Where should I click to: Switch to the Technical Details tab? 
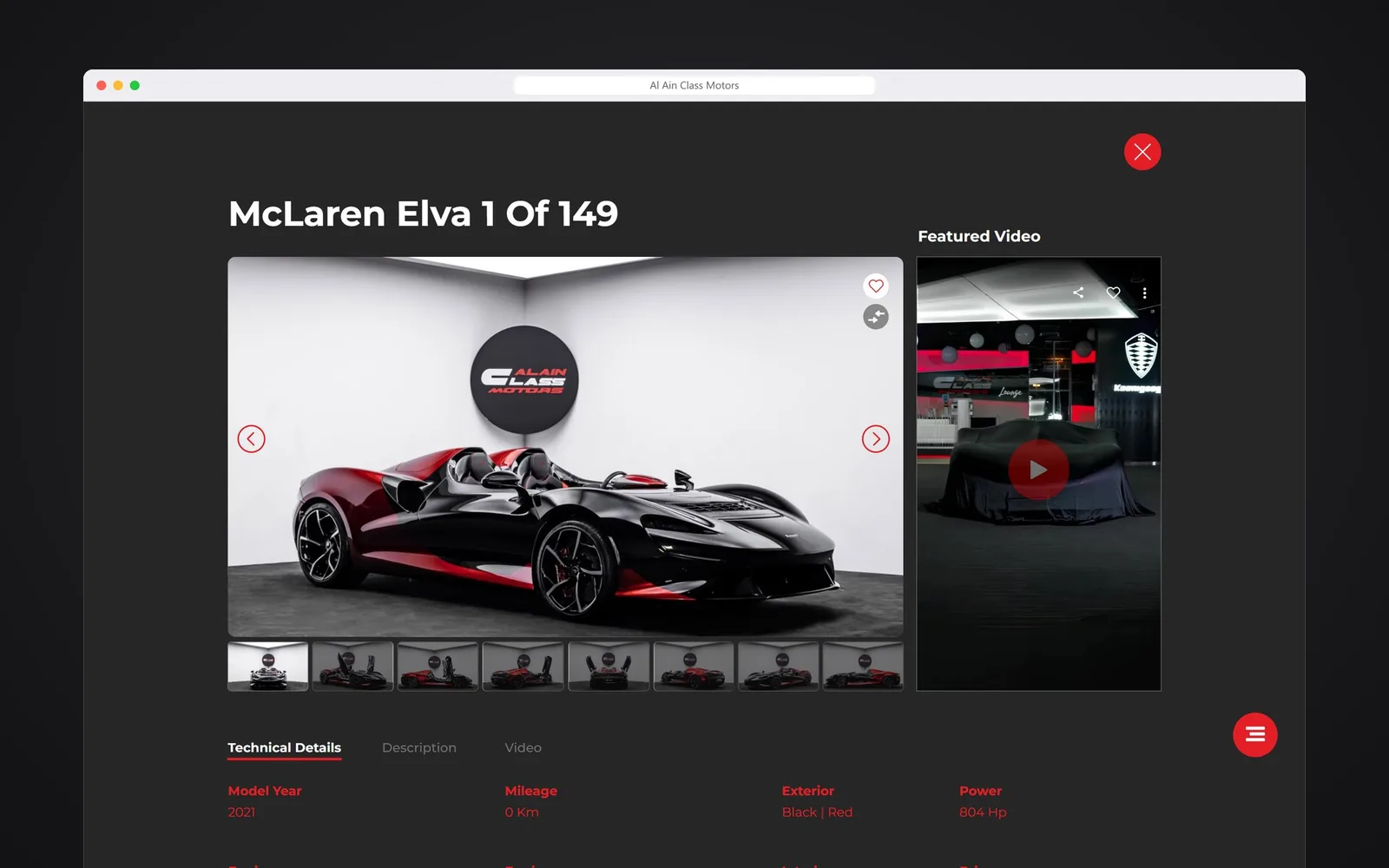[x=285, y=748]
